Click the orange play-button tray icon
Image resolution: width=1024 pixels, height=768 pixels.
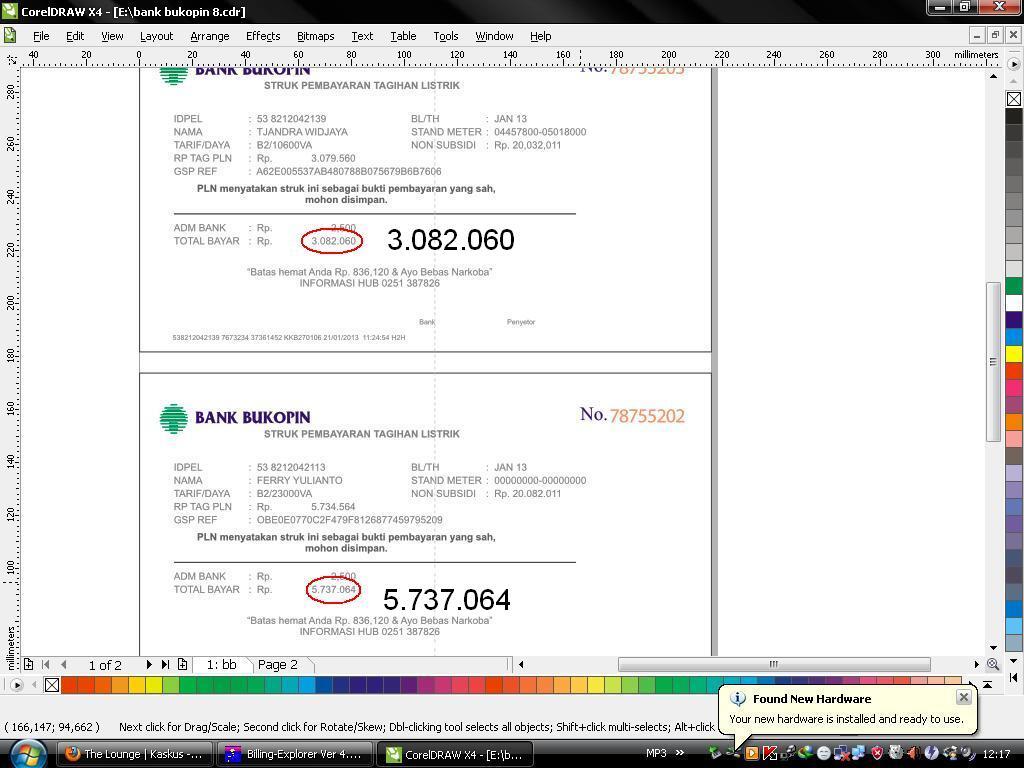pyautogui.click(x=752, y=754)
